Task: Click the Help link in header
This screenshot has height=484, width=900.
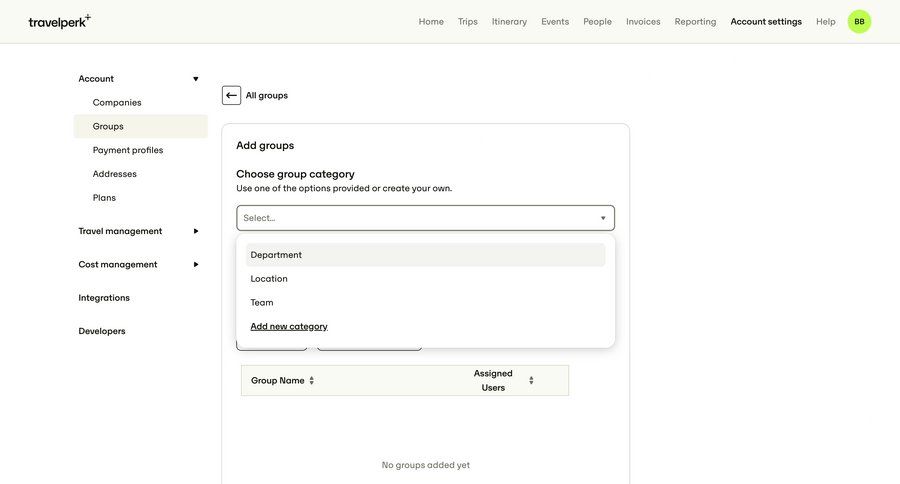Action: tap(825, 21)
